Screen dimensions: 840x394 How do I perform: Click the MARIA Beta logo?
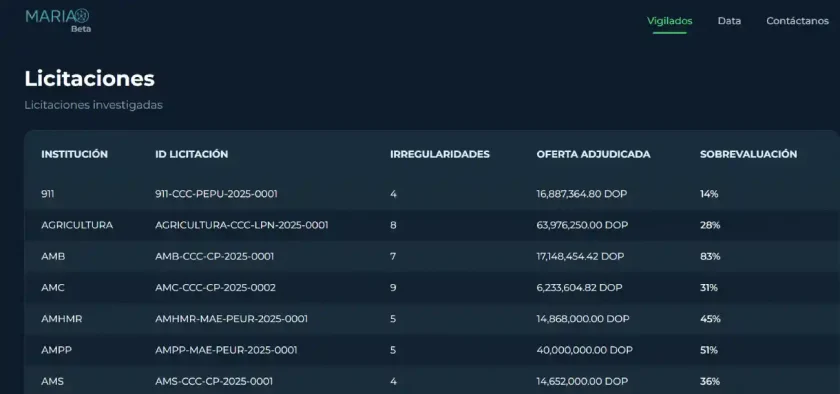pyautogui.click(x=58, y=20)
